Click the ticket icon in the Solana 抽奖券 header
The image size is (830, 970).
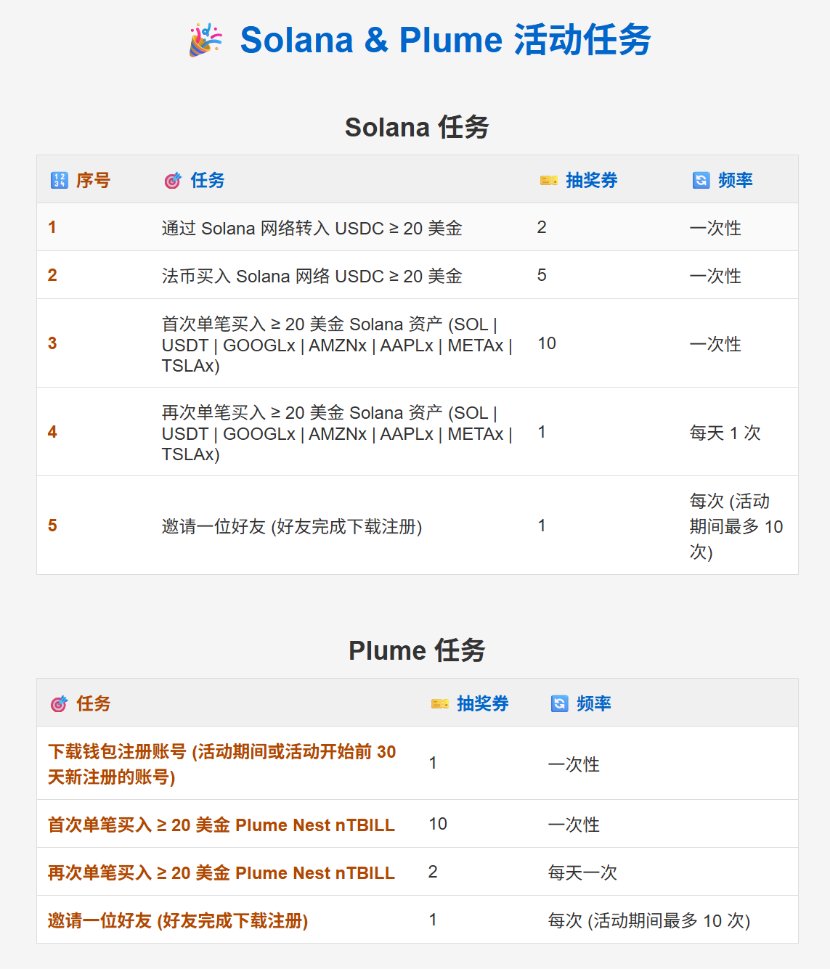coord(548,181)
